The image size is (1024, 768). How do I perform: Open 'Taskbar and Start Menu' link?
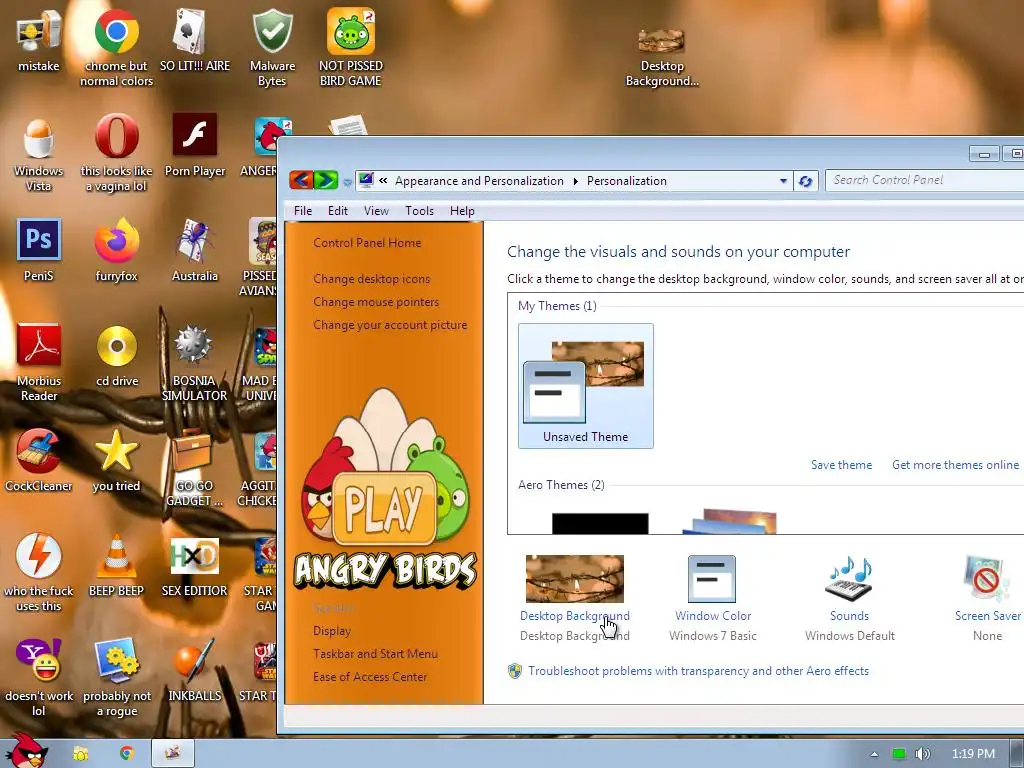pyautogui.click(x=375, y=654)
